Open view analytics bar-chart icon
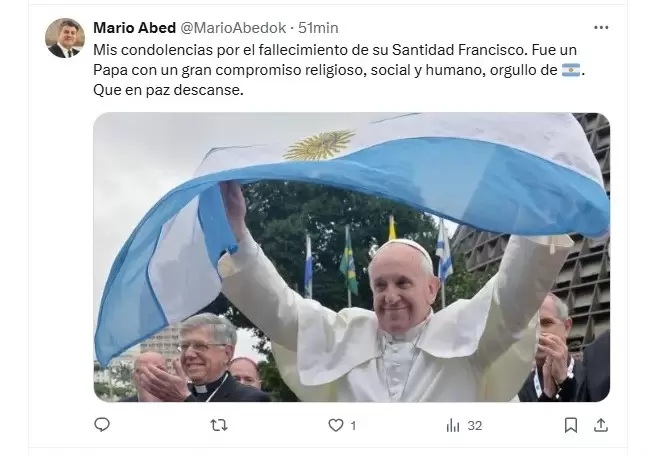This screenshot has width=646, height=455. coord(453,425)
